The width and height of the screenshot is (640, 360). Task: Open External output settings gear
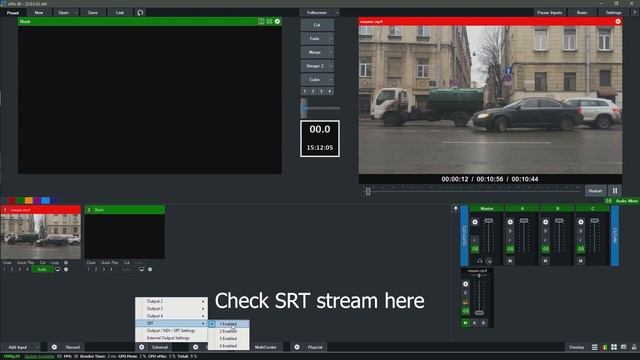coord(142,347)
